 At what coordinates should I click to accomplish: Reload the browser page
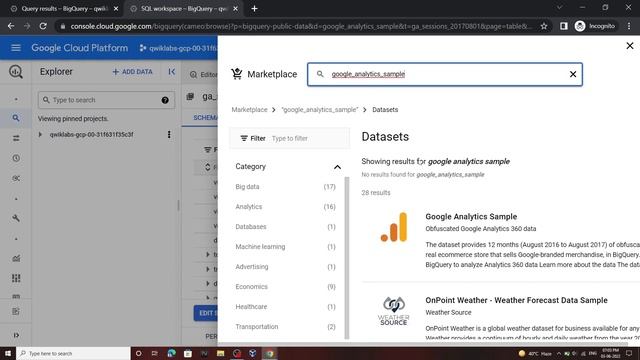click(x=43, y=26)
